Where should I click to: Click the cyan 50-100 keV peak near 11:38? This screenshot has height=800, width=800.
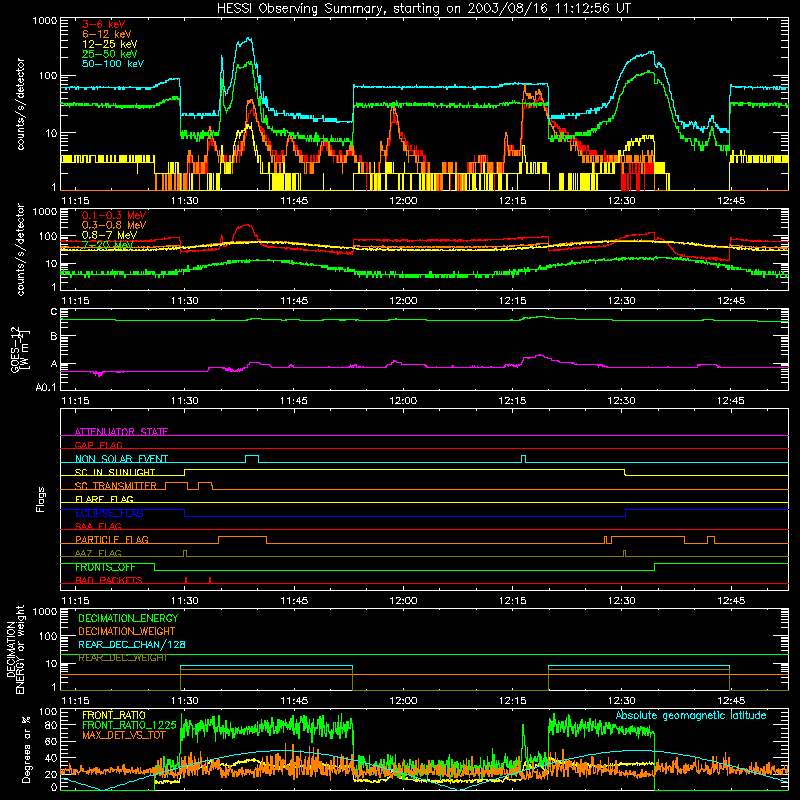point(248,39)
